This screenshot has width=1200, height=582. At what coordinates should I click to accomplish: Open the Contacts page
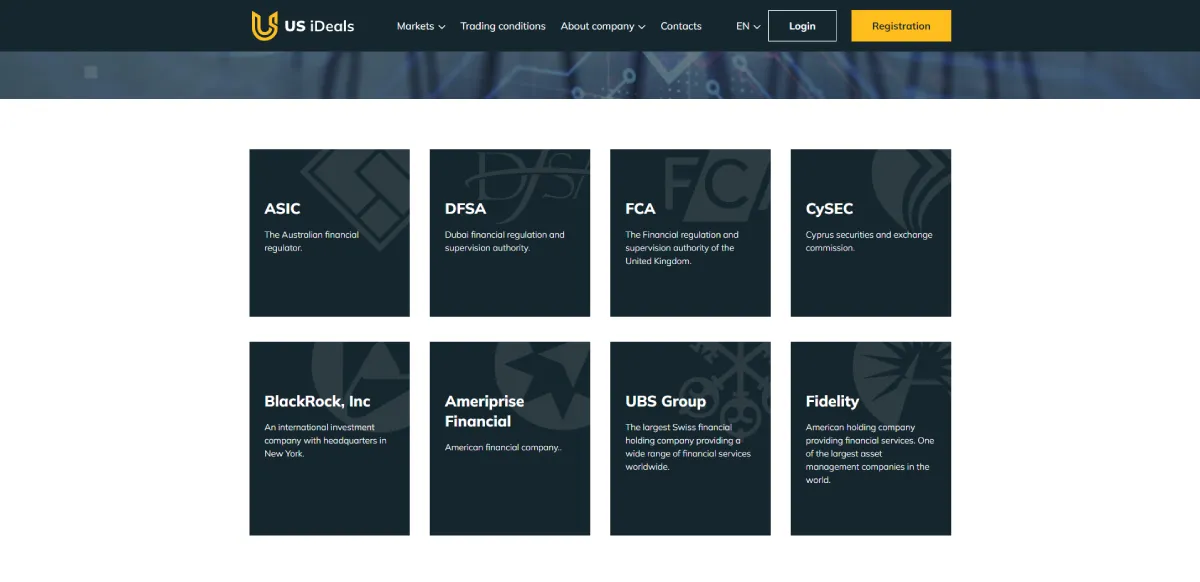(x=681, y=26)
